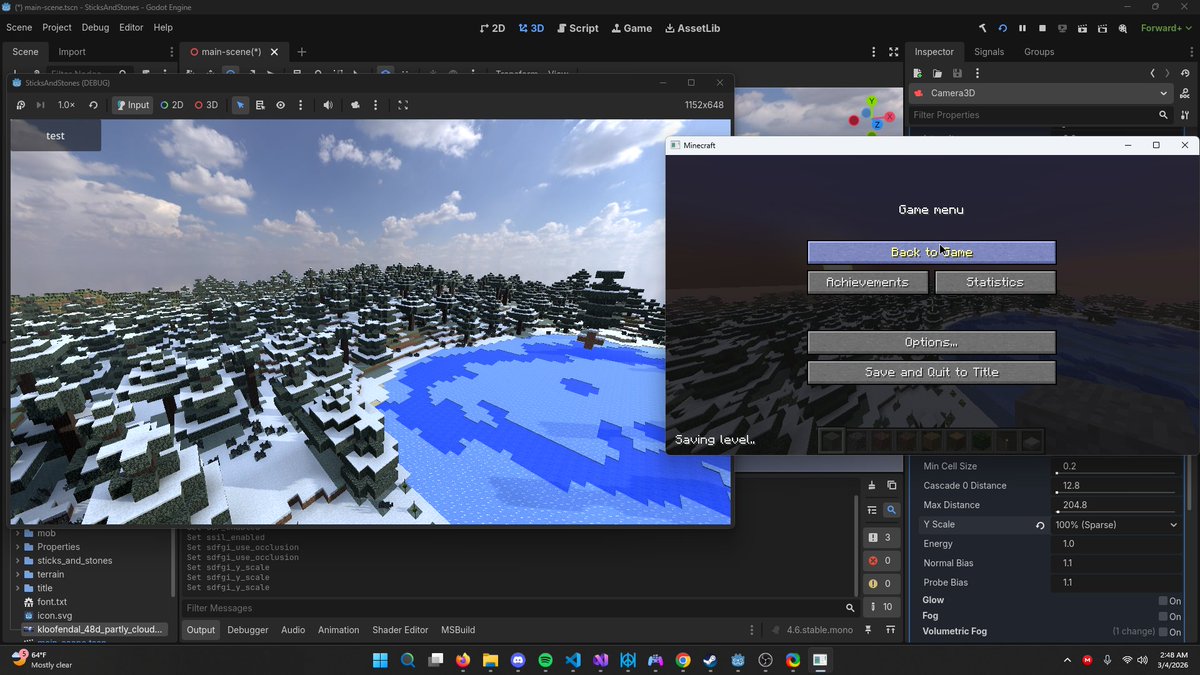
Task: Click the Energy value field
Action: coord(1116,544)
